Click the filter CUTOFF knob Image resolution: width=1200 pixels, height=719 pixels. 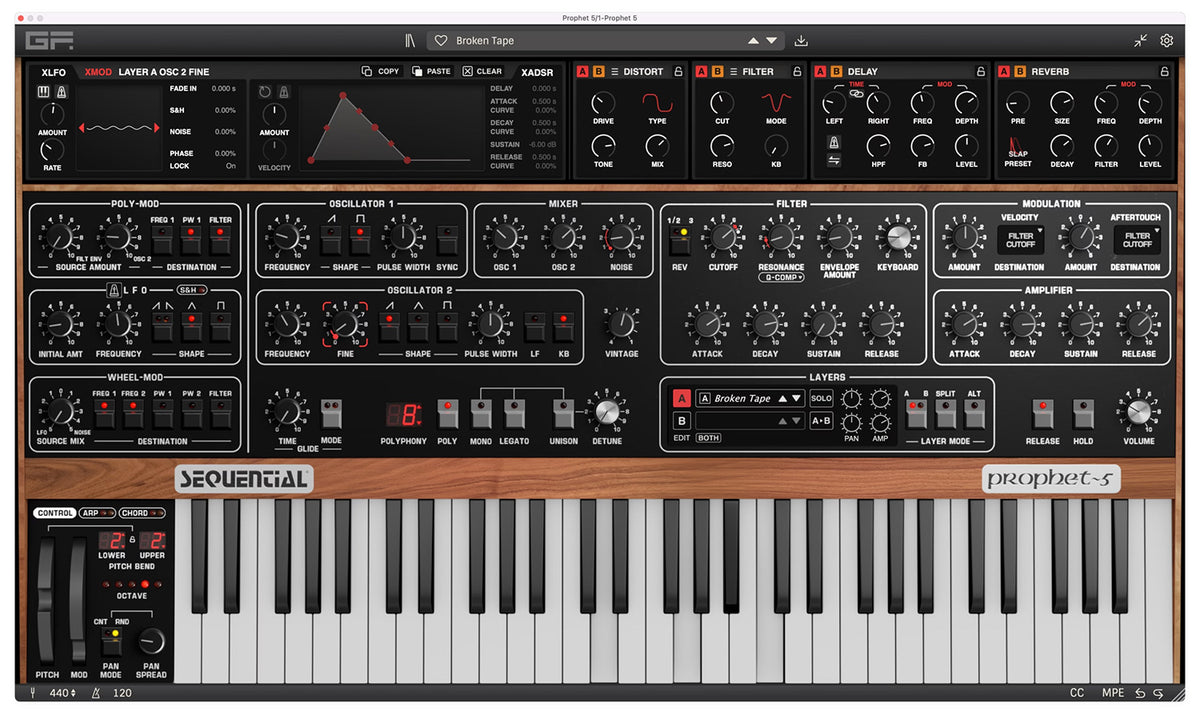click(723, 238)
